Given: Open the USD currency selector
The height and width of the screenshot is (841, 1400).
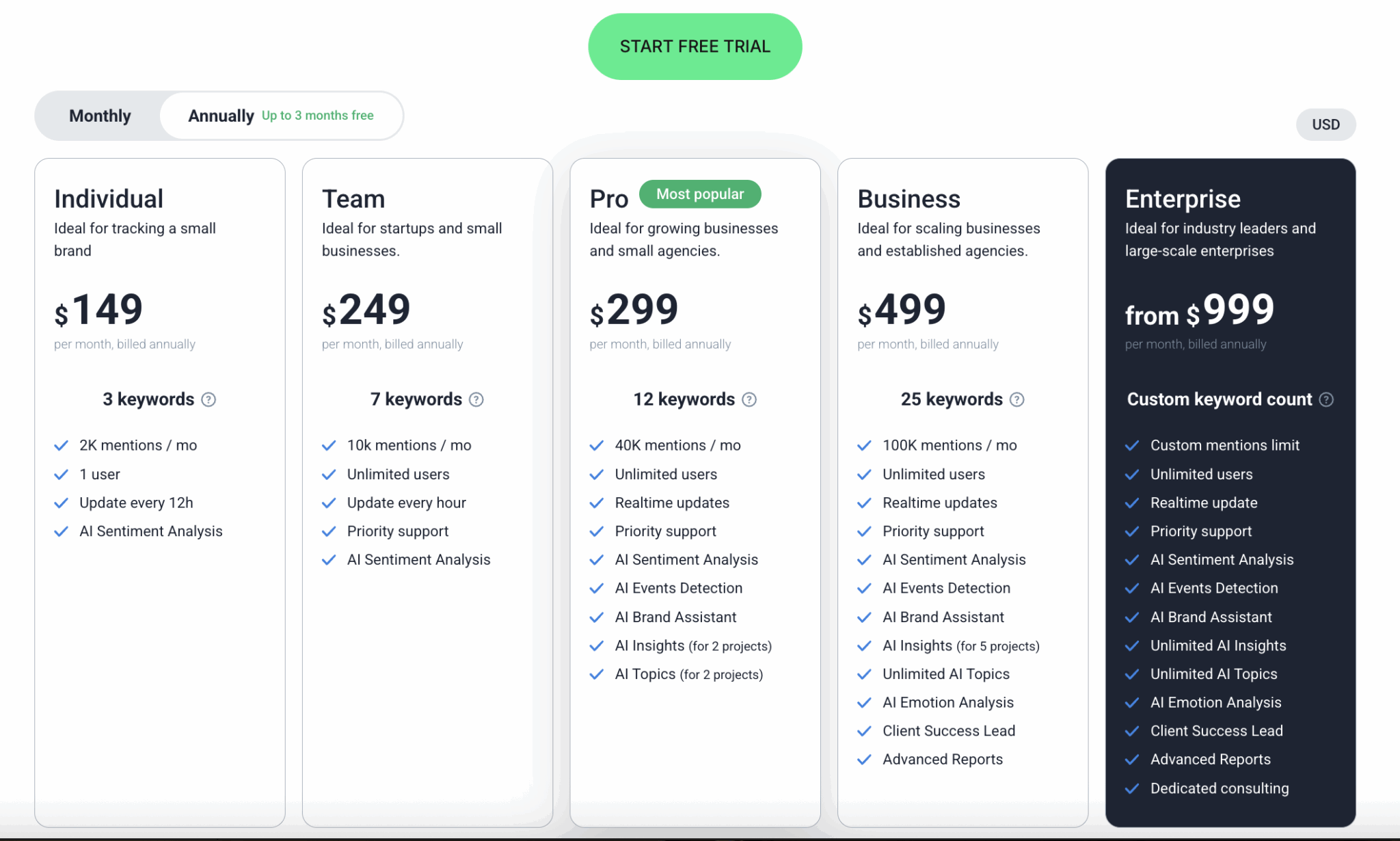Looking at the screenshot, I should click(x=1325, y=124).
